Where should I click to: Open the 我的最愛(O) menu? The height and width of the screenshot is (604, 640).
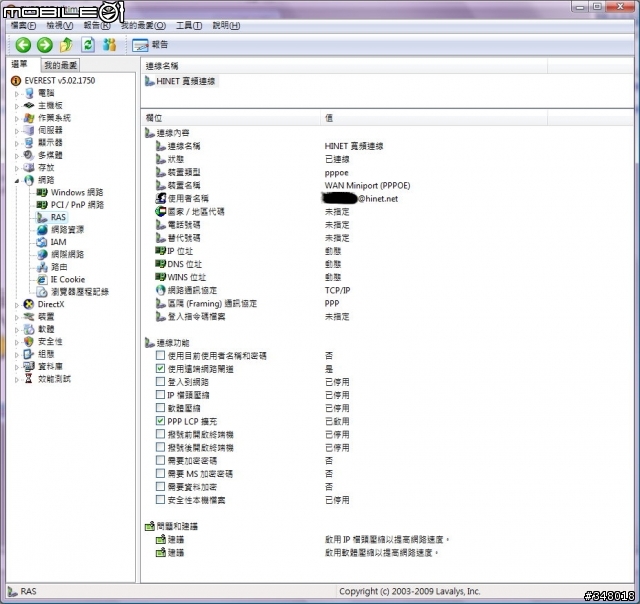tap(143, 26)
